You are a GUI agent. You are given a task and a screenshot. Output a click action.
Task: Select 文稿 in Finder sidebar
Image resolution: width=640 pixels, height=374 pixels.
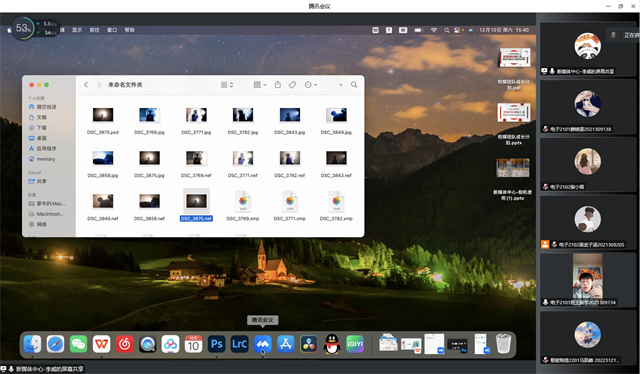[41, 117]
